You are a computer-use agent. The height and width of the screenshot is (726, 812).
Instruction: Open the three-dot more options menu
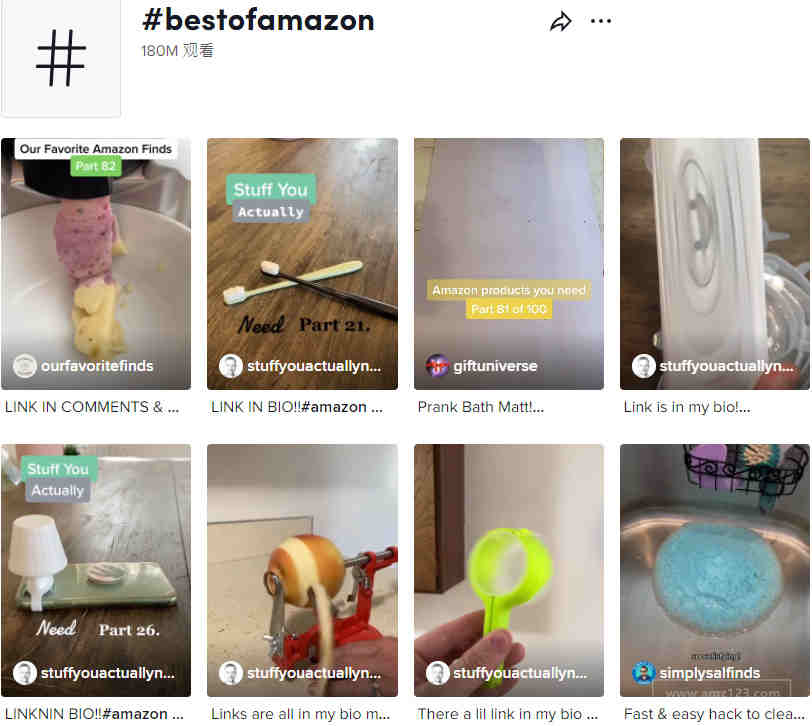(x=601, y=21)
